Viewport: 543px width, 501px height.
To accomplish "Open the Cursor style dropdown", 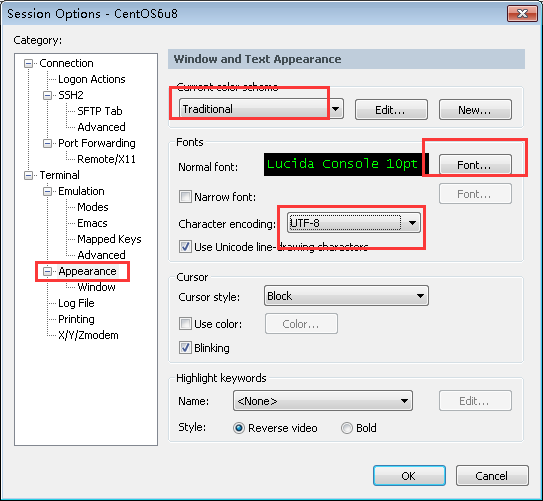I will click(x=346, y=296).
